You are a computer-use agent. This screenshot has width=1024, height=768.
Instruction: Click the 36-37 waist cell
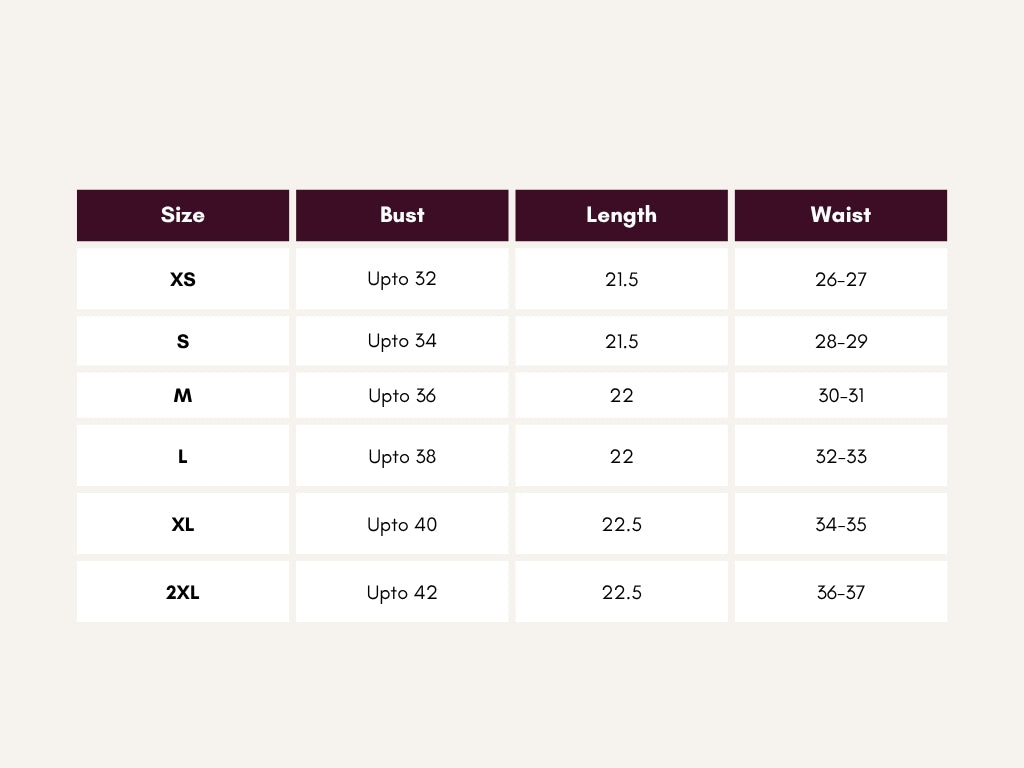pos(840,592)
